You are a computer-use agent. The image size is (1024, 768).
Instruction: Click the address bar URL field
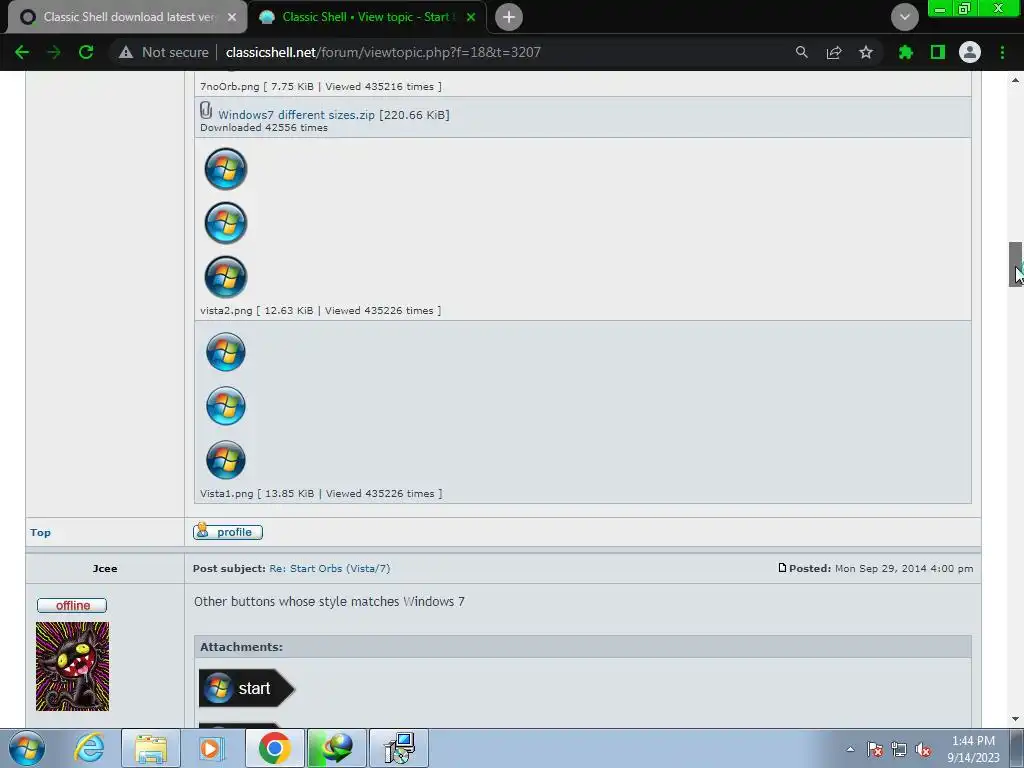tap(383, 52)
